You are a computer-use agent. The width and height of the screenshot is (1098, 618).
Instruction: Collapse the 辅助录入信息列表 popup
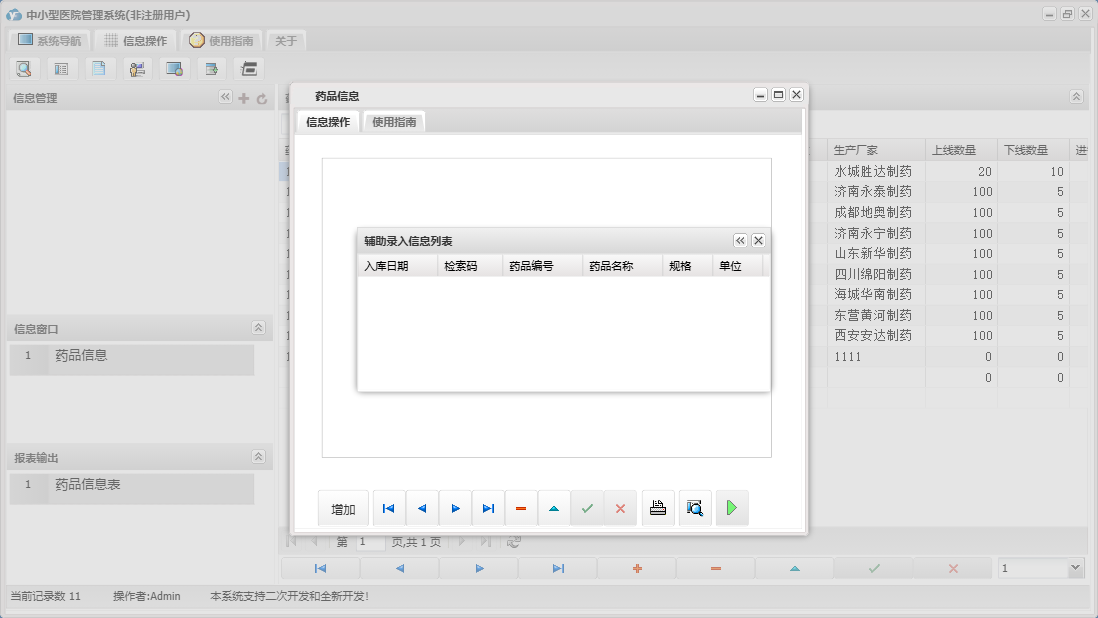pos(740,241)
